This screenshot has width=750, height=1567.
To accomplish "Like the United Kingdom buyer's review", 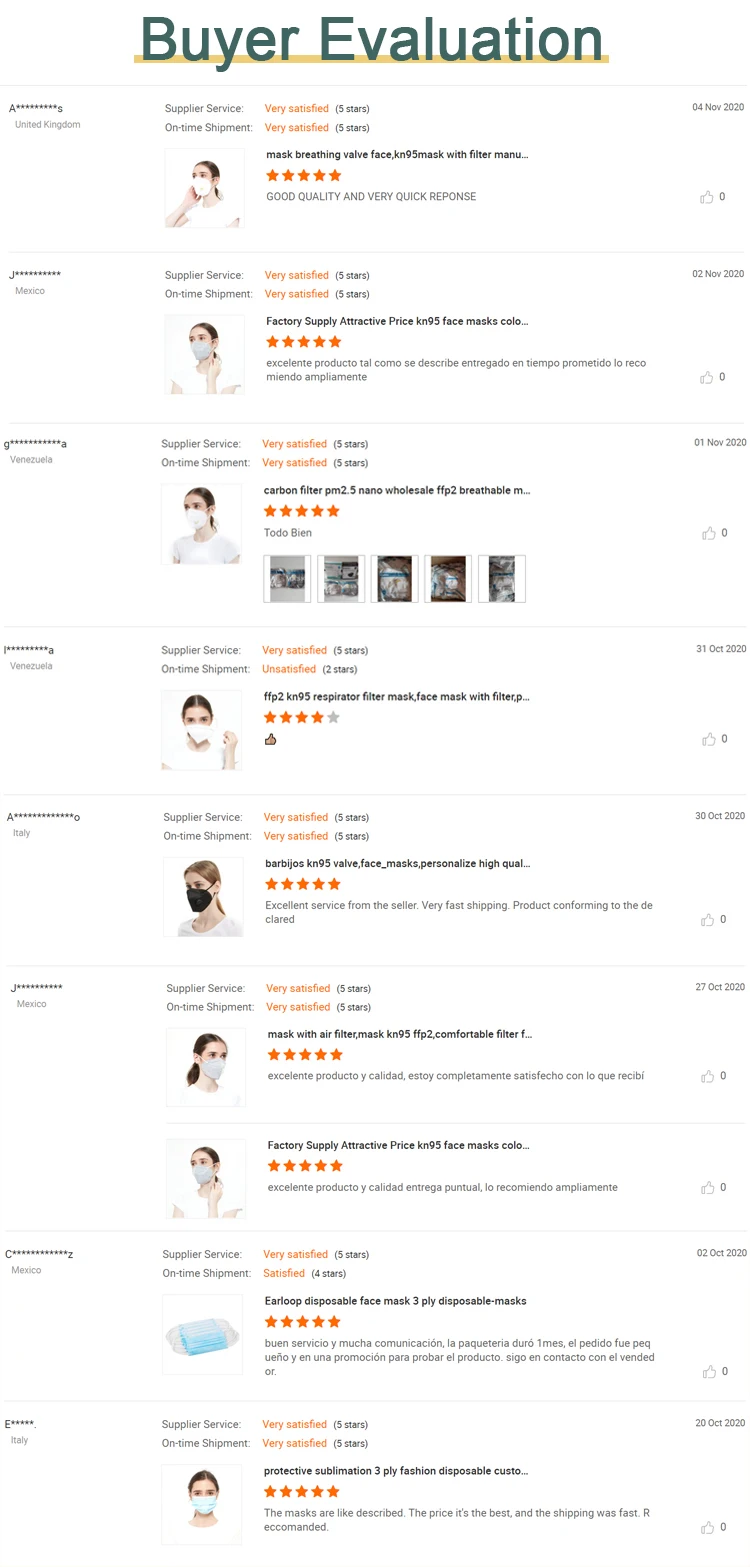I will (x=707, y=197).
